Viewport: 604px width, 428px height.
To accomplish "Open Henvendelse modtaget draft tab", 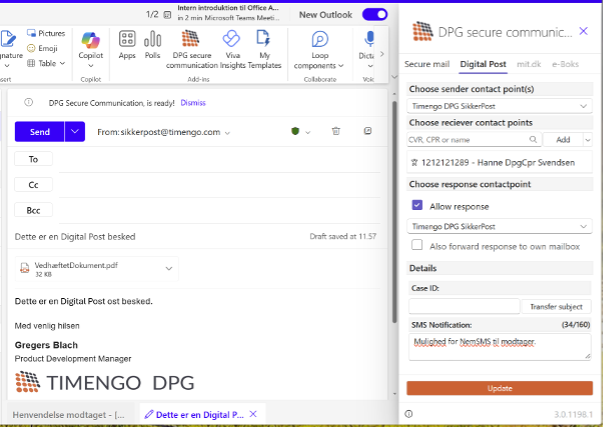I will [x=69, y=415].
